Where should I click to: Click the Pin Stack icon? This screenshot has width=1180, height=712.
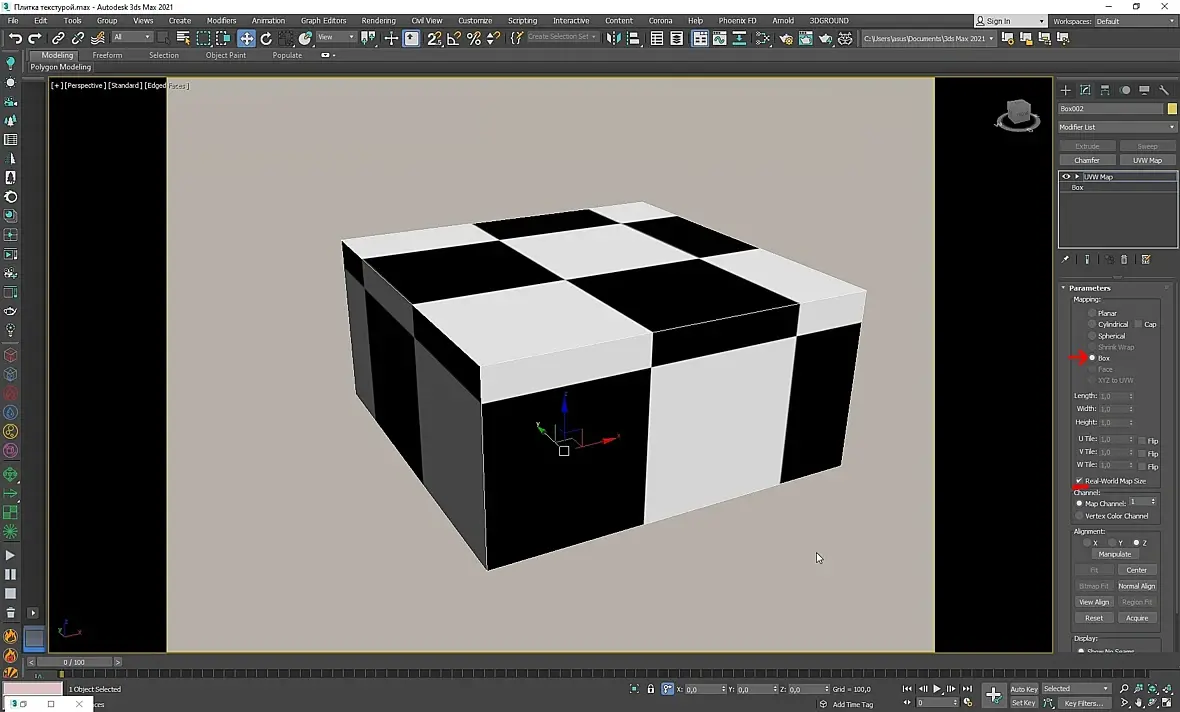pyautogui.click(x=1065, y=260)
